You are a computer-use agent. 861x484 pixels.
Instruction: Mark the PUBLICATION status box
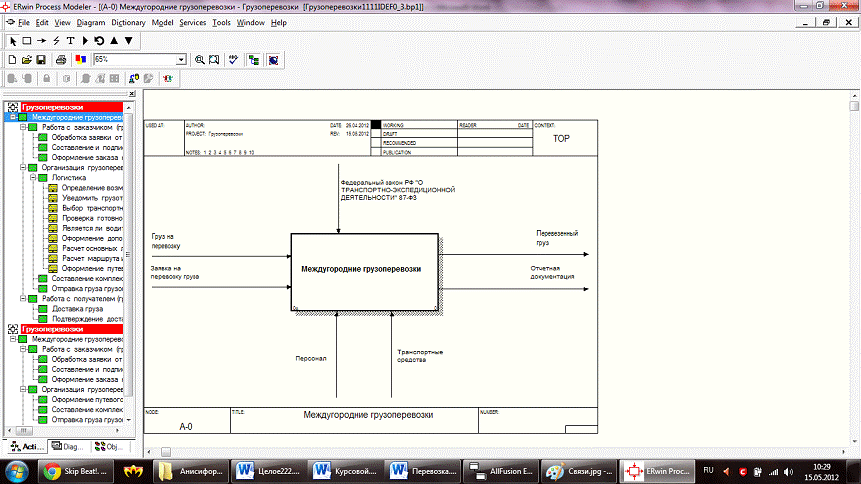tap(376, 153)
